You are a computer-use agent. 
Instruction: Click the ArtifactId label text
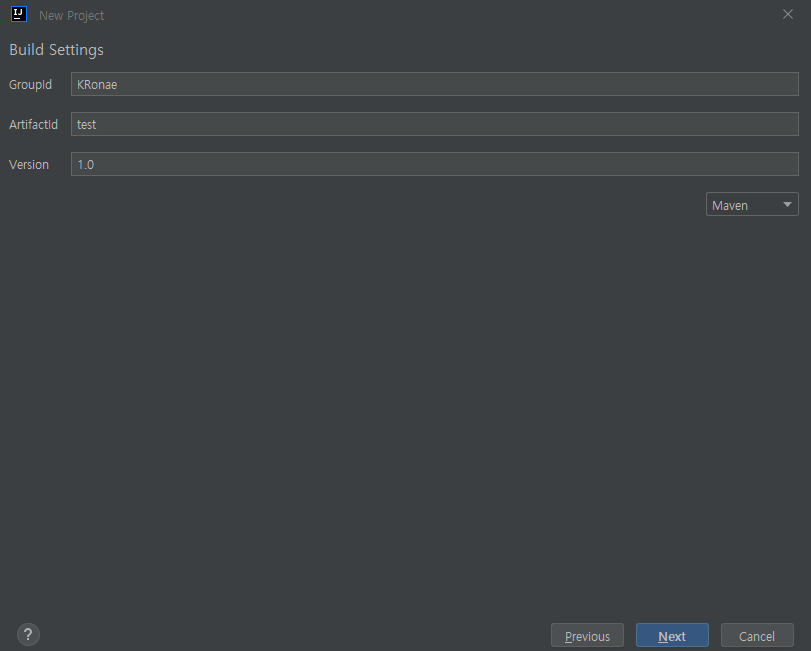(x=34, y=125)
